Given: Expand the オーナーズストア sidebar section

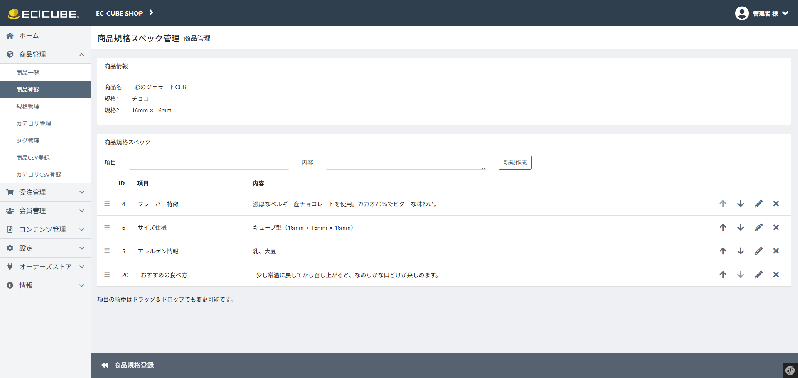Looking at the screenshot, I should pyautogui.click(x=45, y=267).
